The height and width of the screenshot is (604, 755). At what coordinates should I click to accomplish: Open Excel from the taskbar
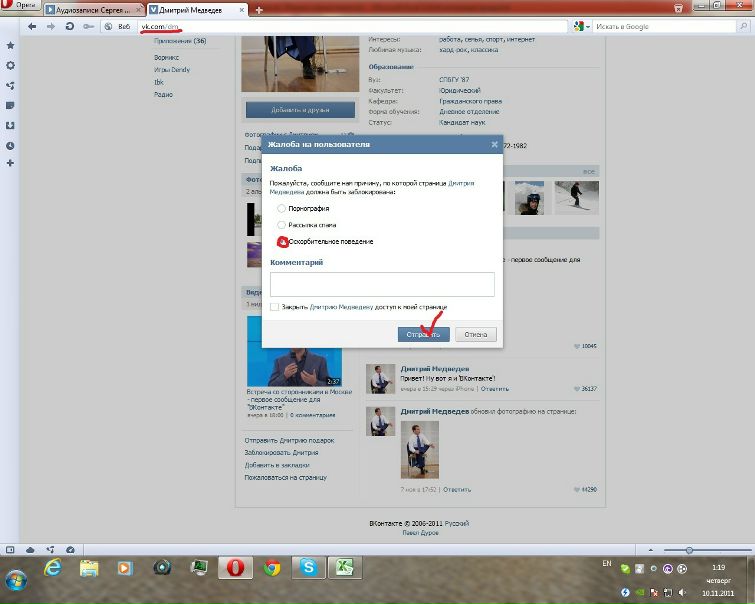[x=345, y=568]
